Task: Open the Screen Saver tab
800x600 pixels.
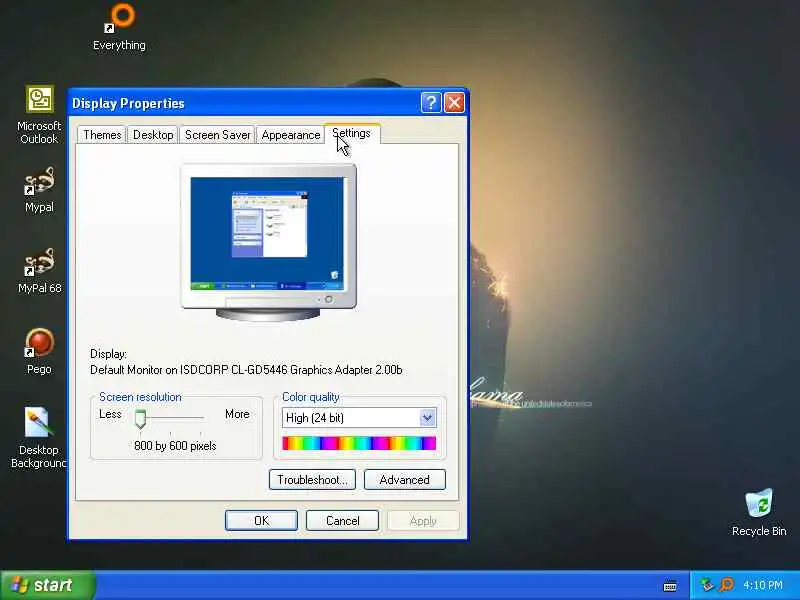Action: point(217,135)
